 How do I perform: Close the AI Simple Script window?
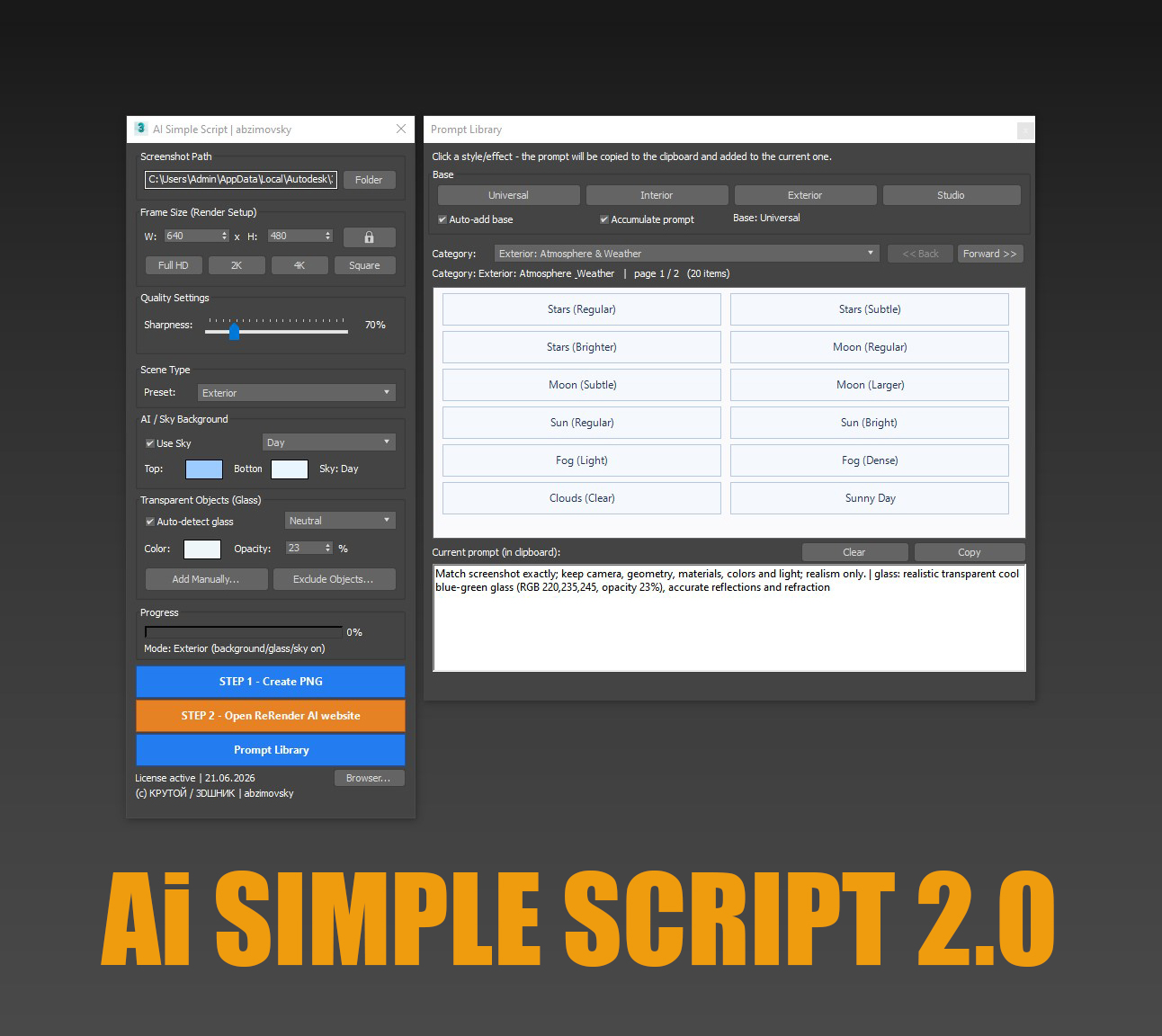pyautogui.click(x=401, y=129)
